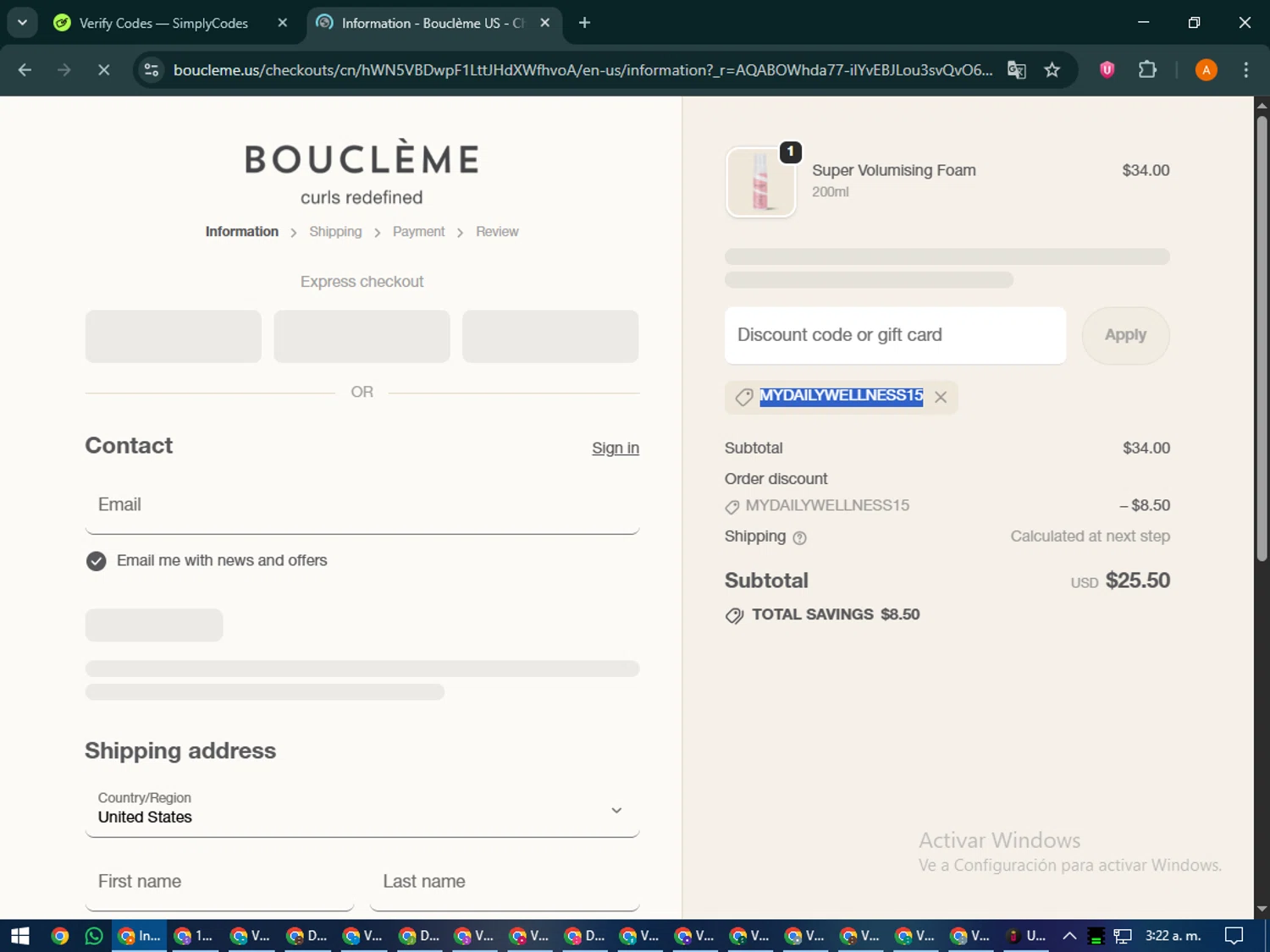Open the network icon in system tray
This screenshot has width=1270, height=952.
[x=1123, y=936]
